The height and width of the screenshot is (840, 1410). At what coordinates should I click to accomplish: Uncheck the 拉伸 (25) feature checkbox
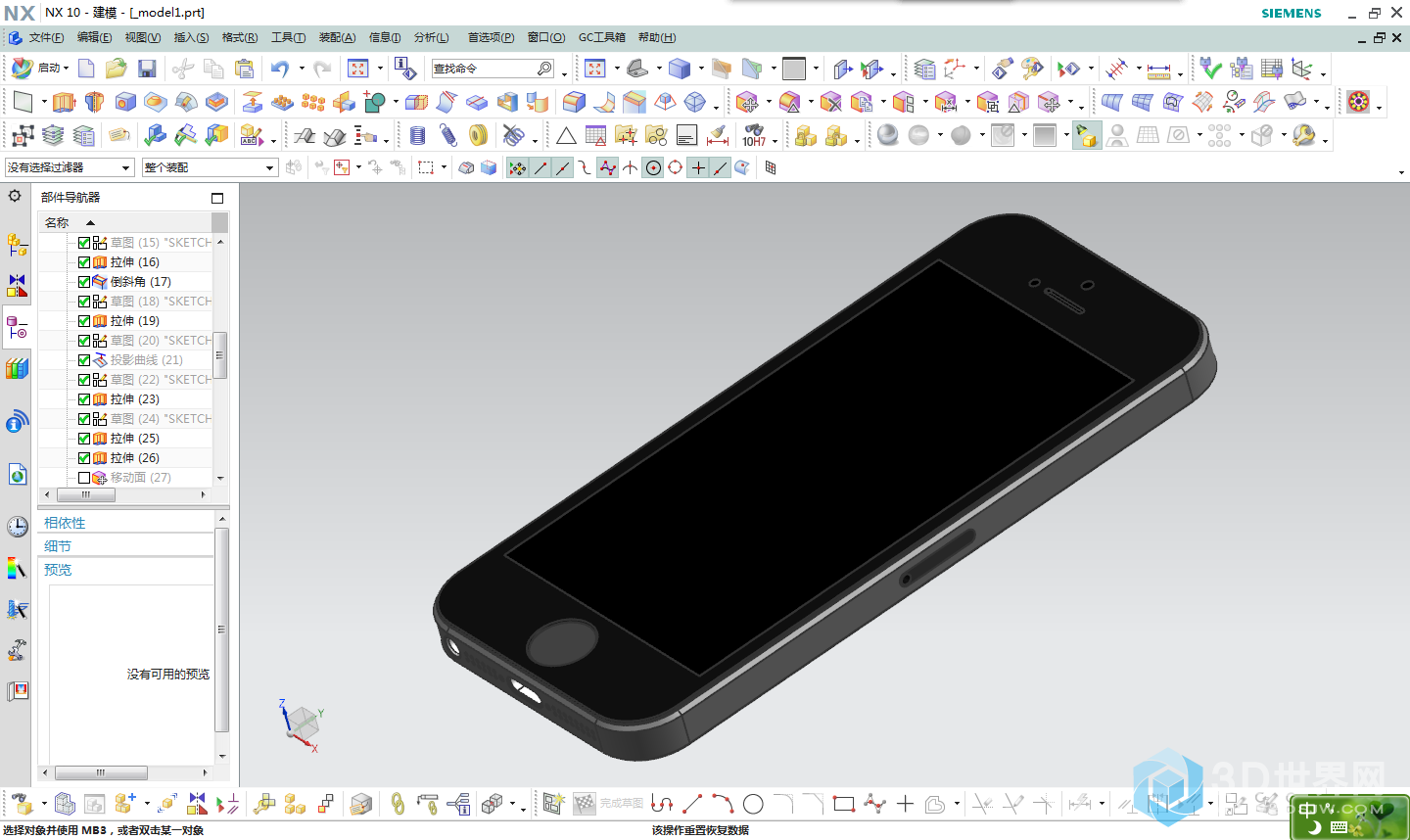tap(84, 439)
